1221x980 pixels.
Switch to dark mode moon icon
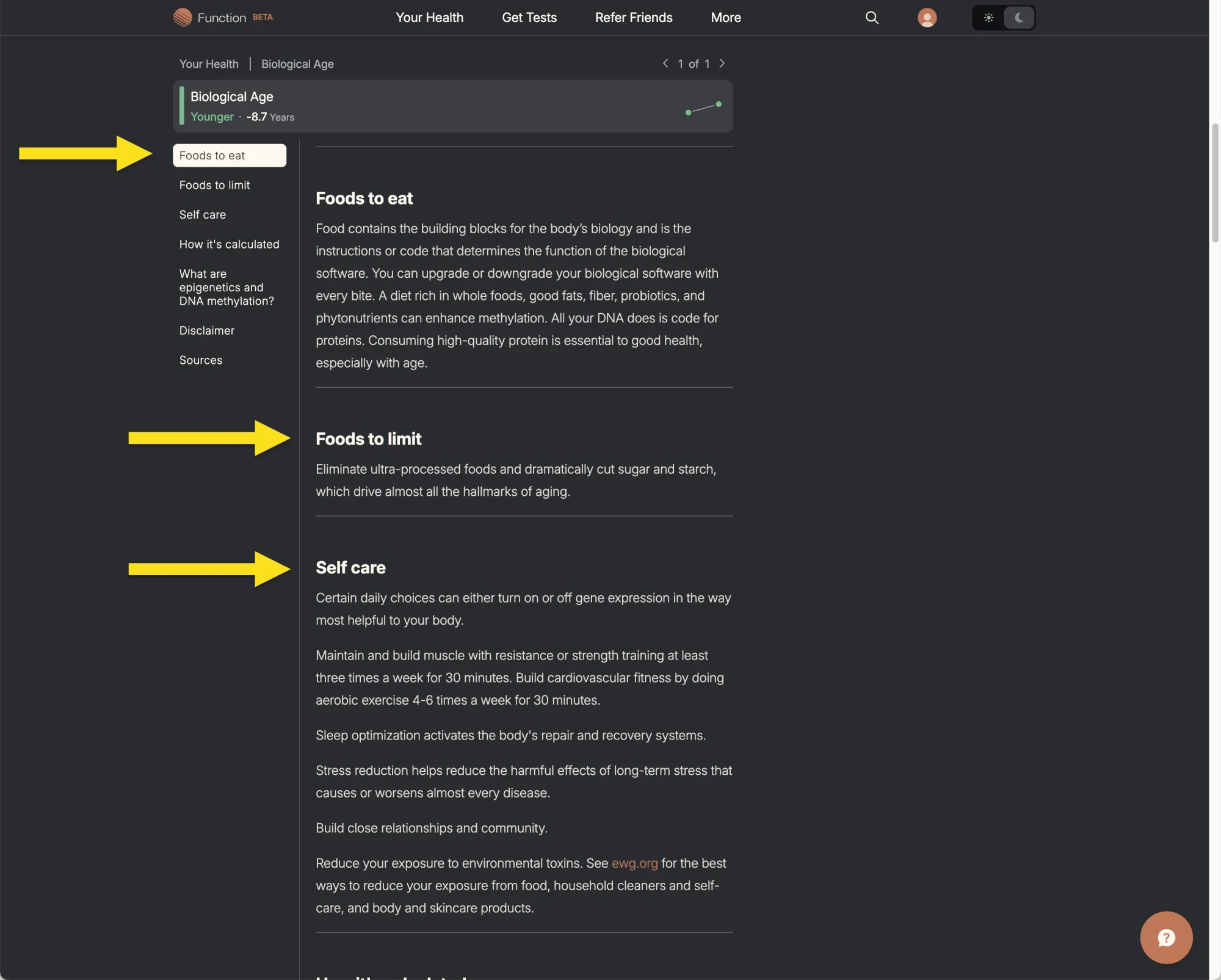click(x=1019, y=17)
